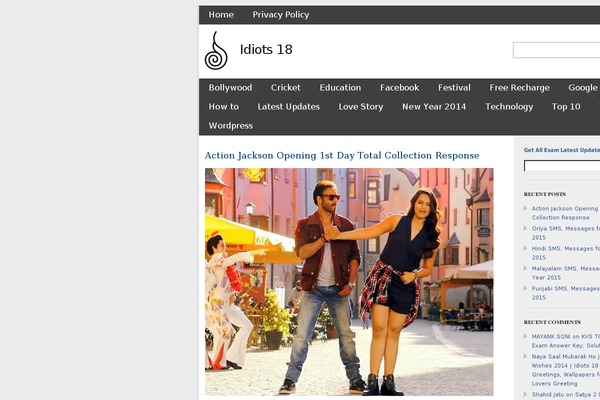This screenshot has width=600, height=400.
Task: Click the Recent Comments heading
Action: (x=552, y=322)
